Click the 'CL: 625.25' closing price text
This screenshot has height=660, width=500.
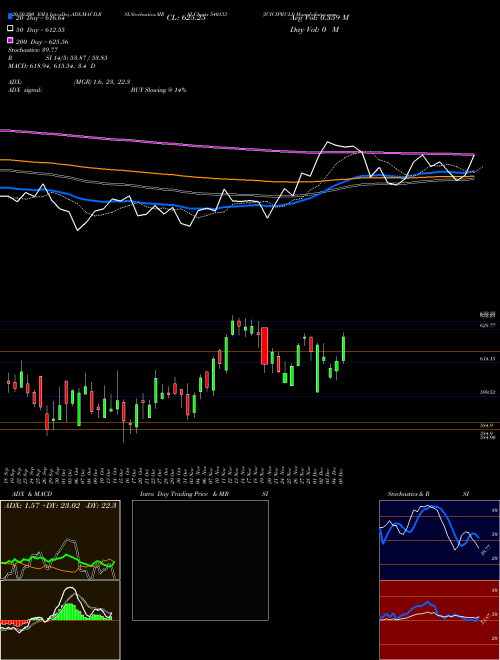[186, 18]
